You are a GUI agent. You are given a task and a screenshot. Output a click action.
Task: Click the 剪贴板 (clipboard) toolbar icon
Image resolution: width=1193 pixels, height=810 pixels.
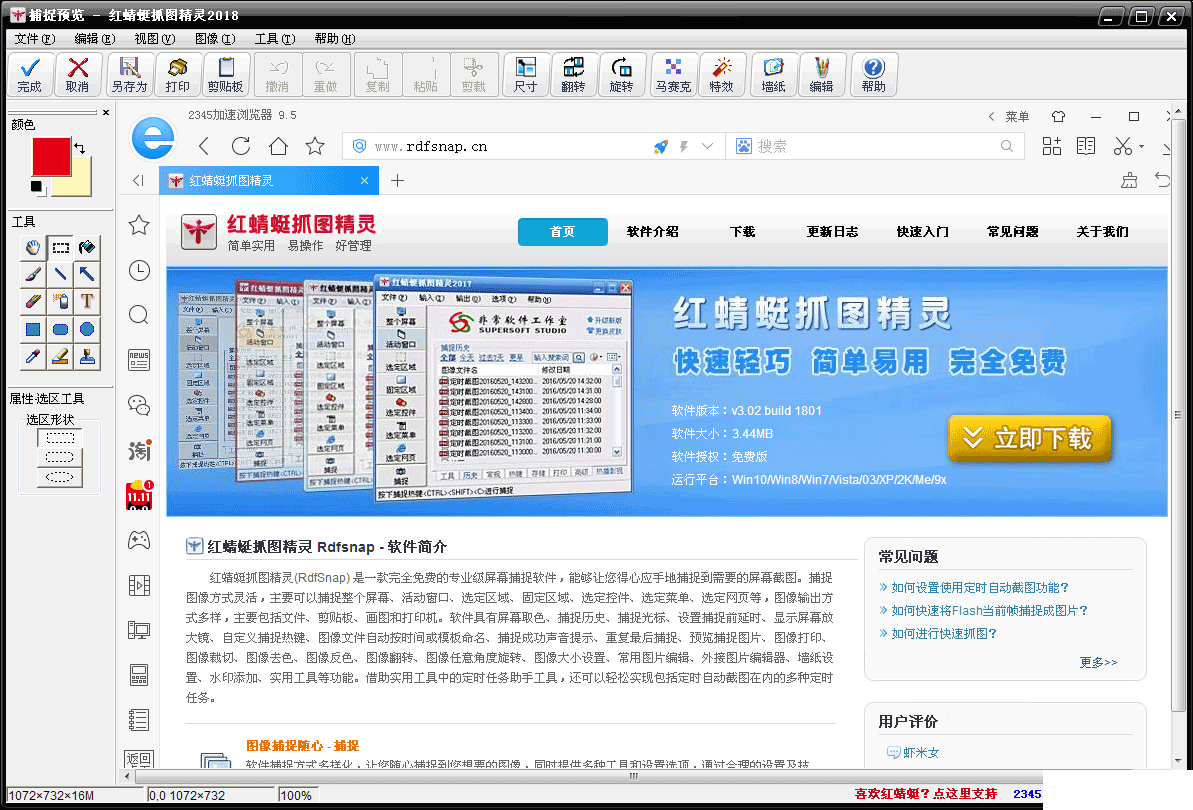pos(225,75)
